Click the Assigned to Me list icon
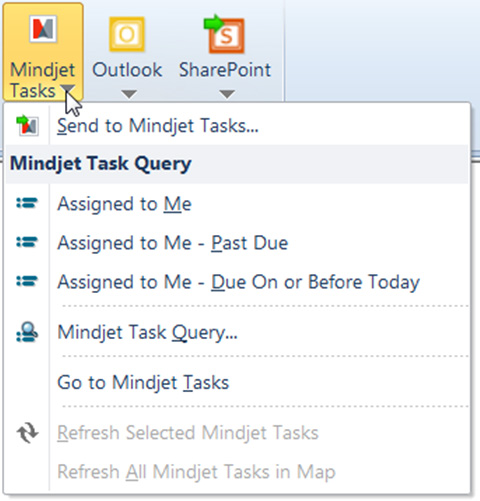Viewport: 480px width, 501px height. coord(27,203)
